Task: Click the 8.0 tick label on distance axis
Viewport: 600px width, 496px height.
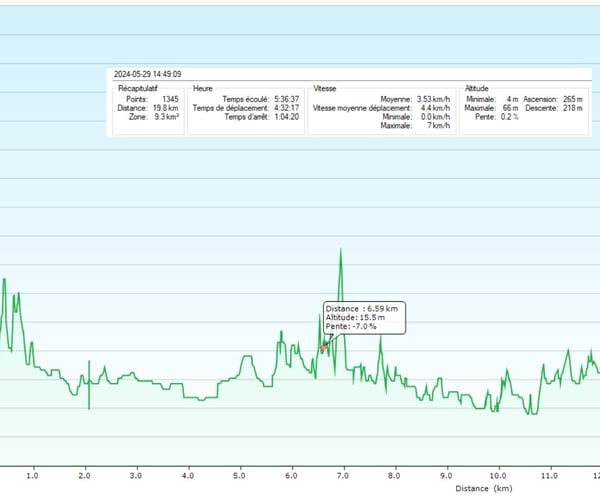Action: [394, 476]
